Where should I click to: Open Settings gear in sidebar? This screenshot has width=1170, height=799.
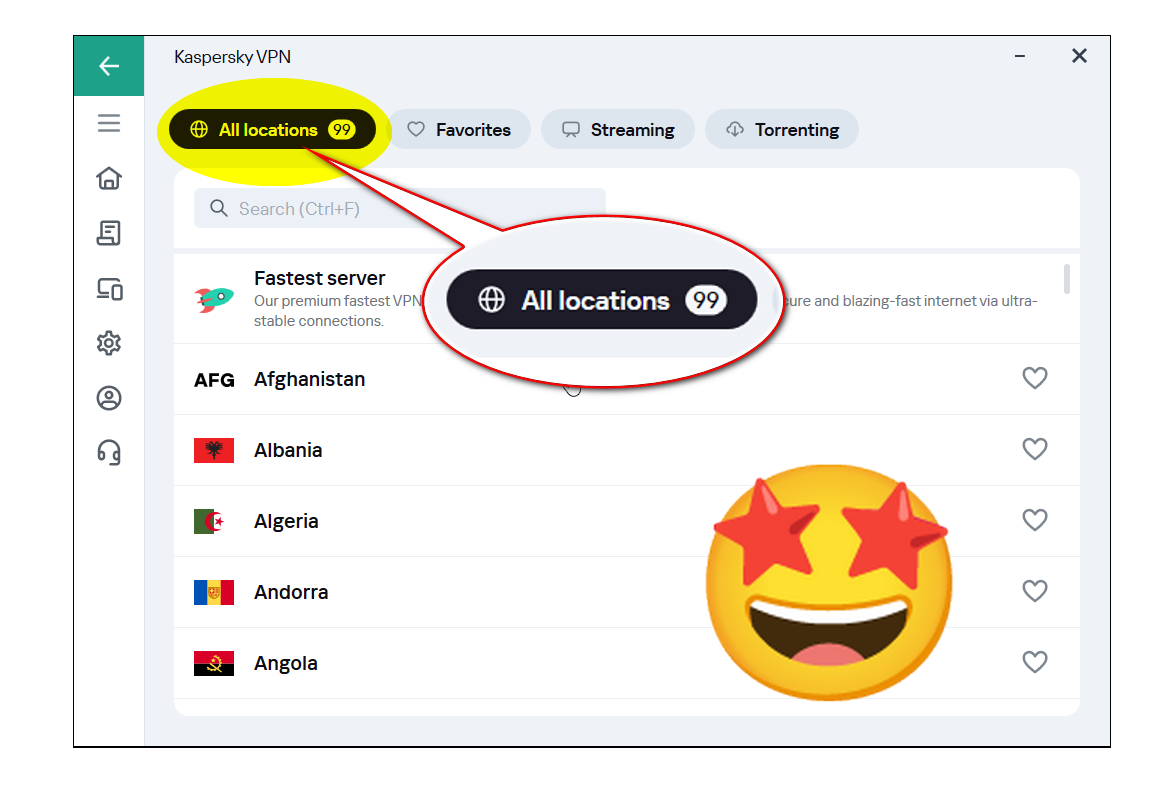click(109, 343)
